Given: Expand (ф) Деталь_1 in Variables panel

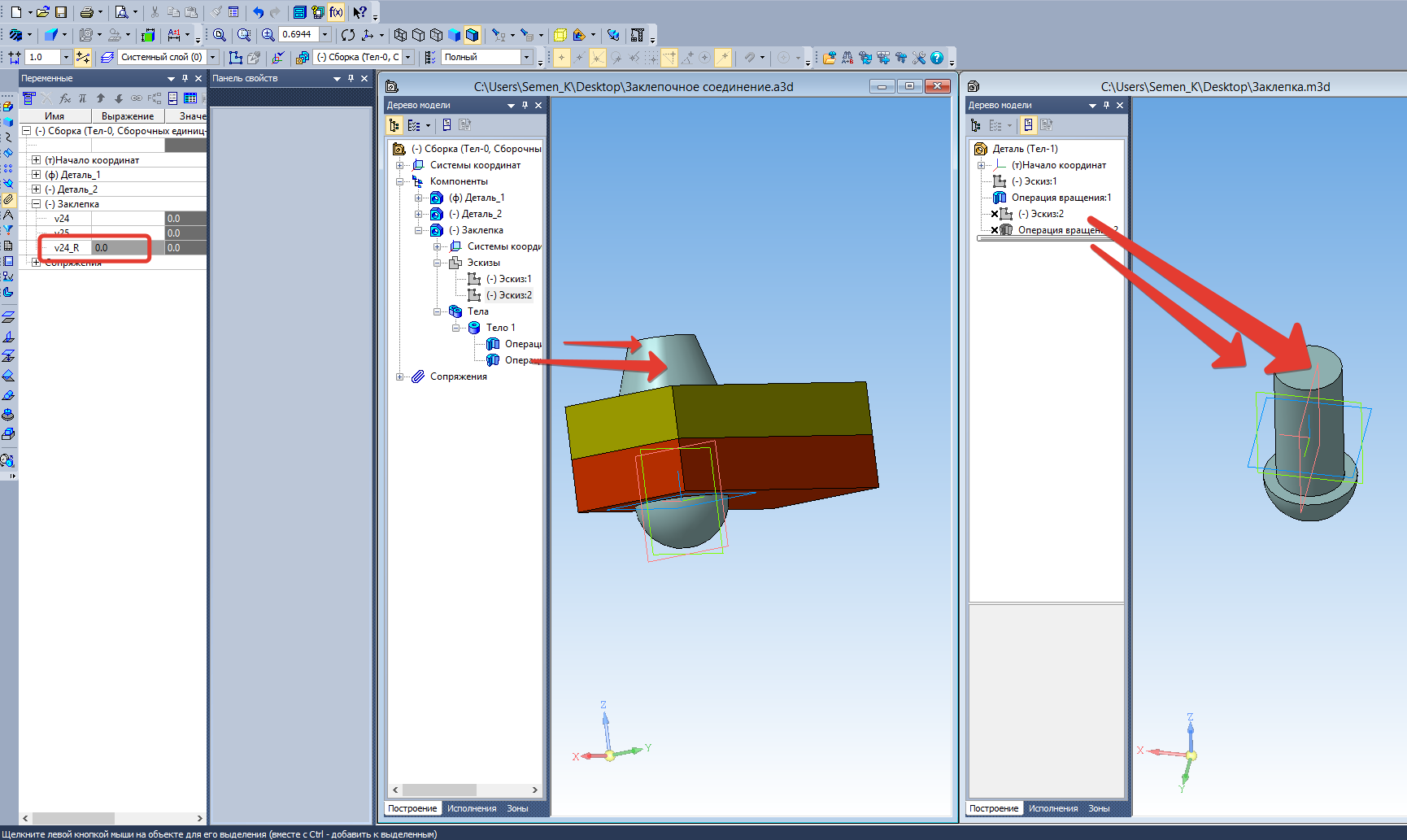Looking at the screenshot, I should 36,175.
